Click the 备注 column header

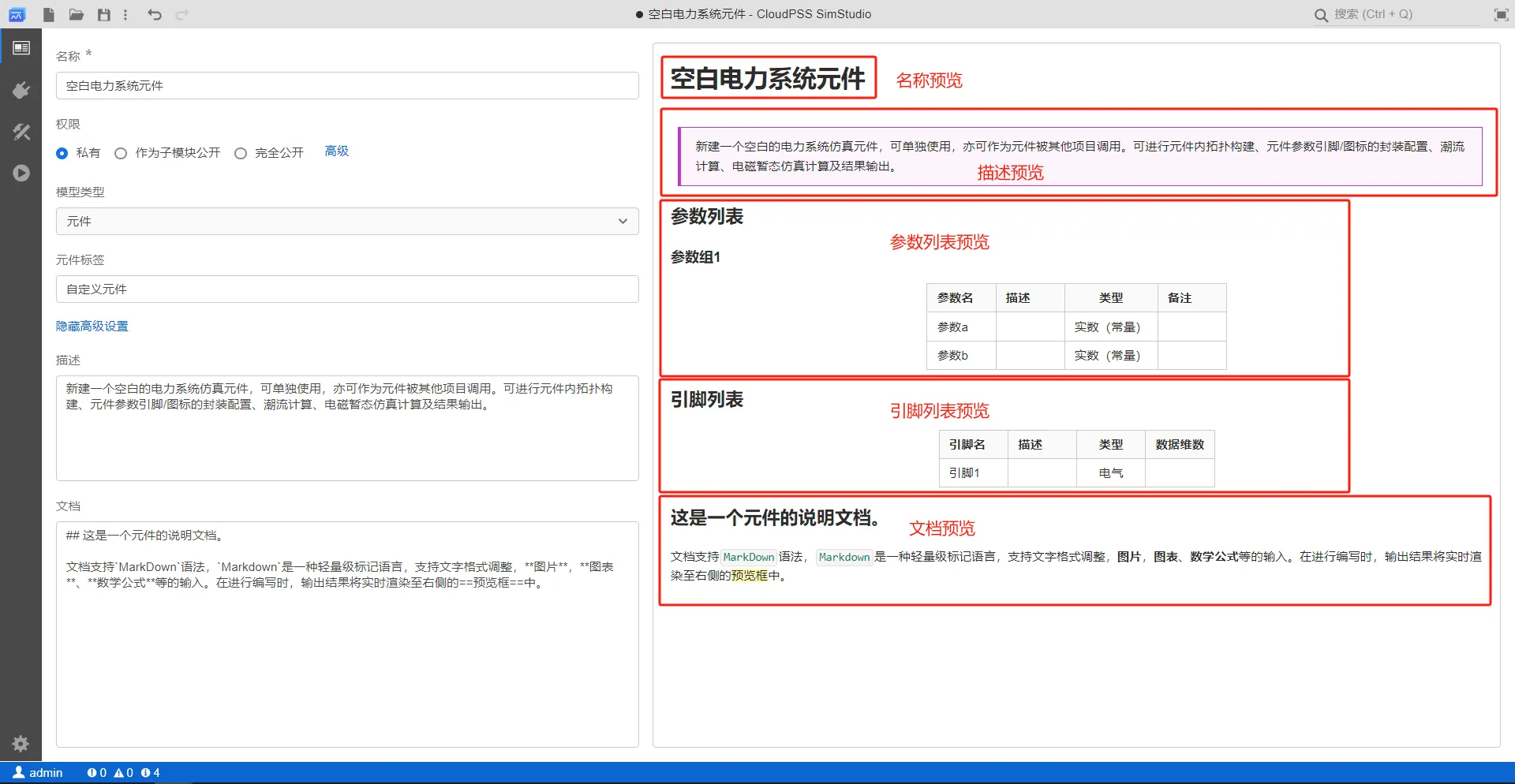(x=1191, y=297)
